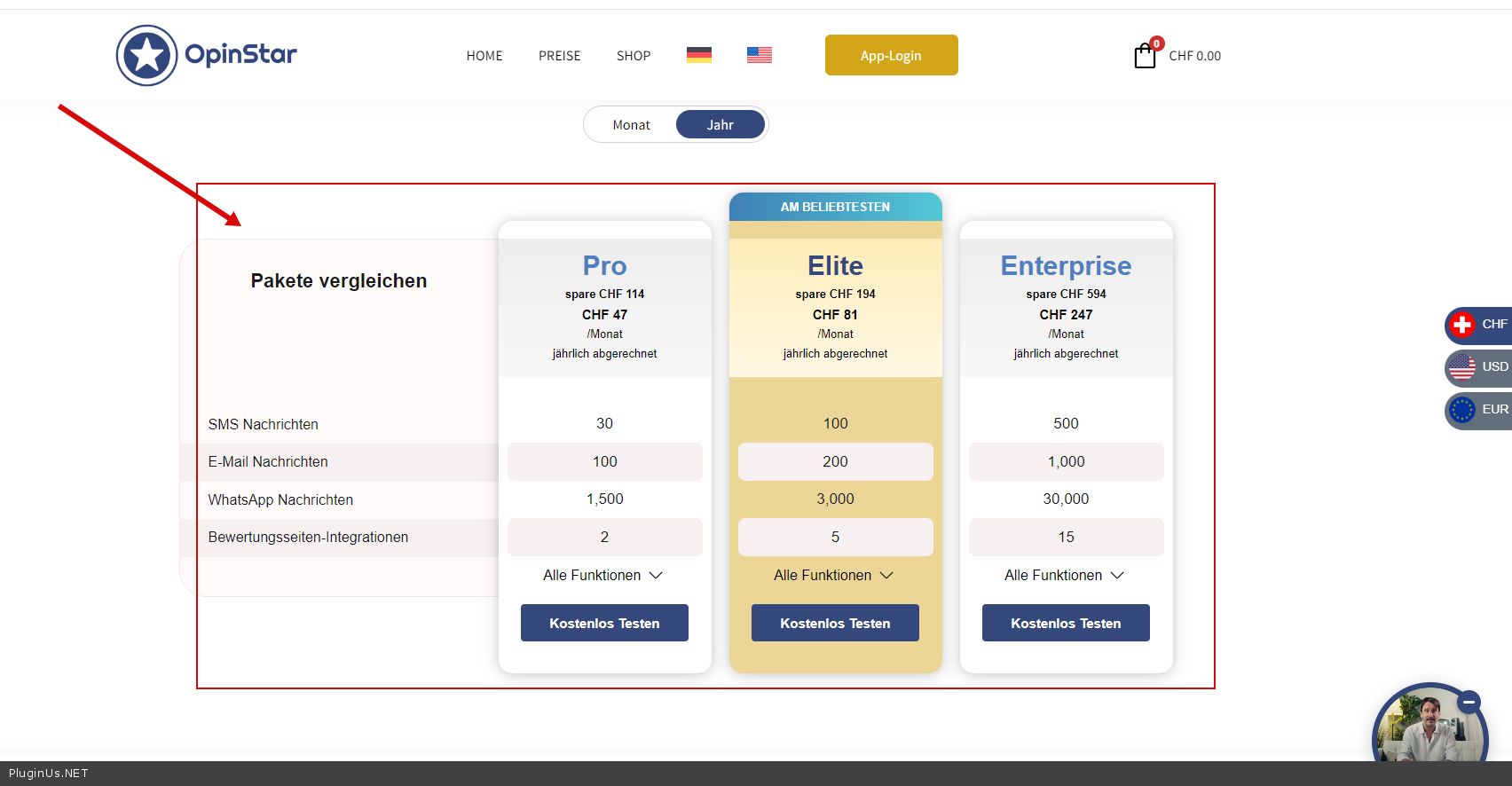Click Kostenlos Testen under Pro
Viewport: 1512px width, 786px height.
[x=604, y=623]
